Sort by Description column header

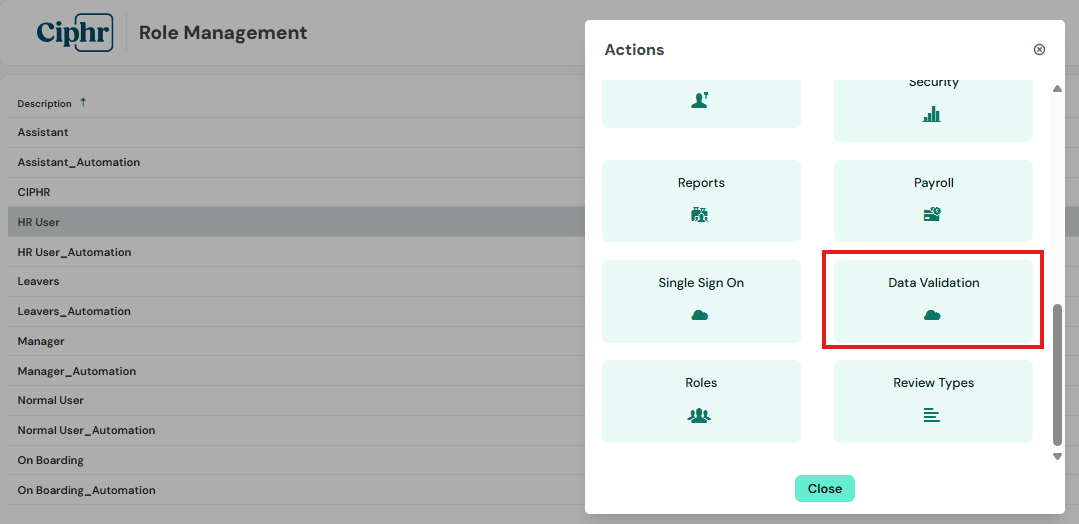coord(45,103)
